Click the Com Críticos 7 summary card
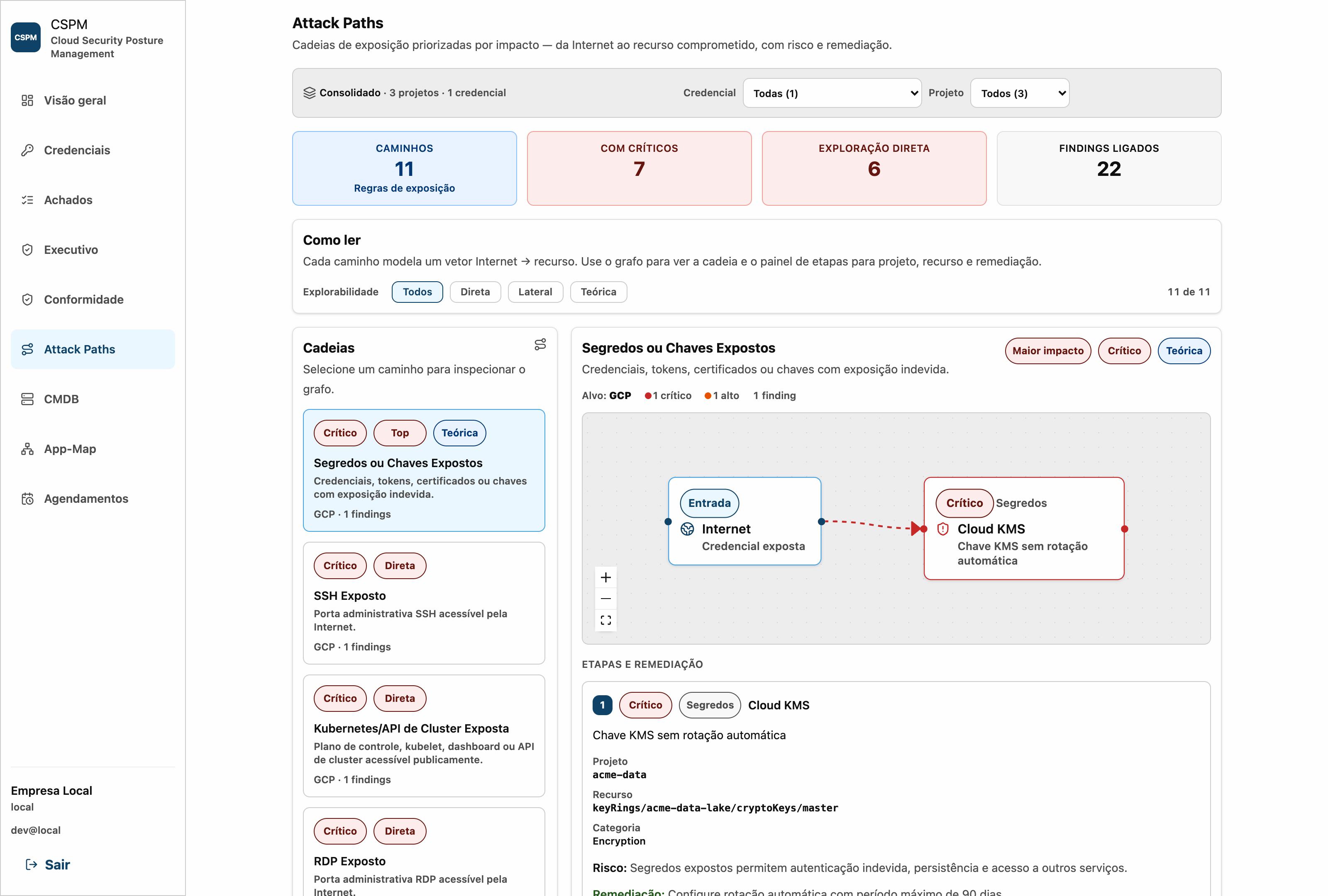Screen dimensions: 1328x896 pos(639,168)
